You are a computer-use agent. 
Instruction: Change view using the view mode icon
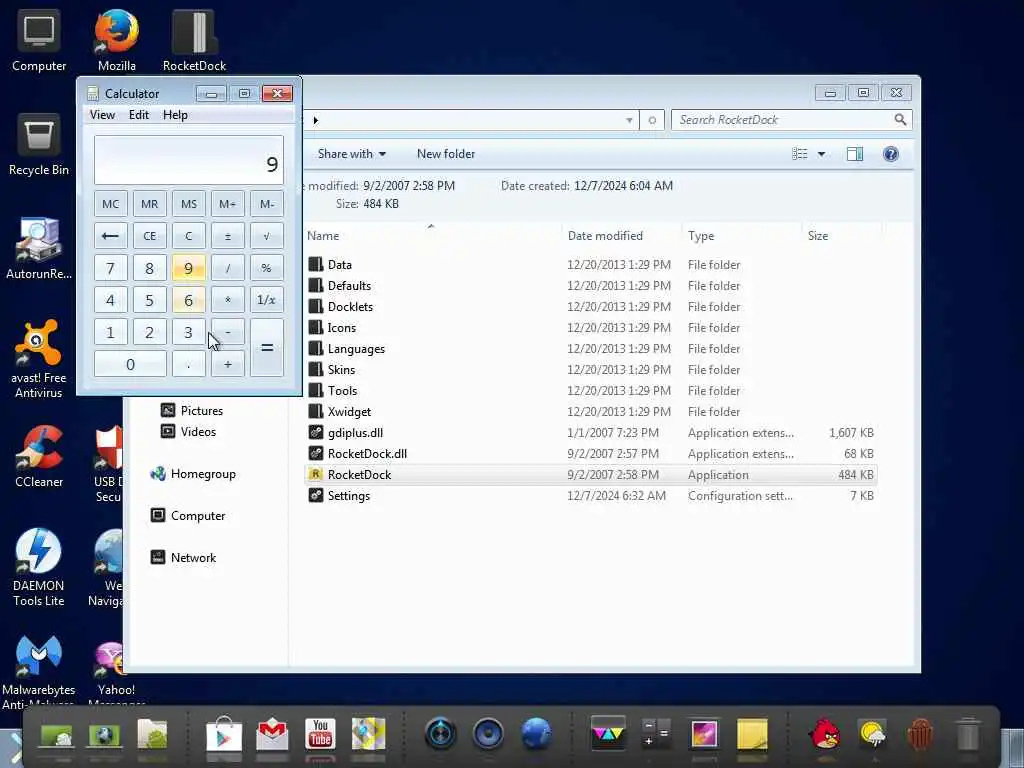coord(799,154)
